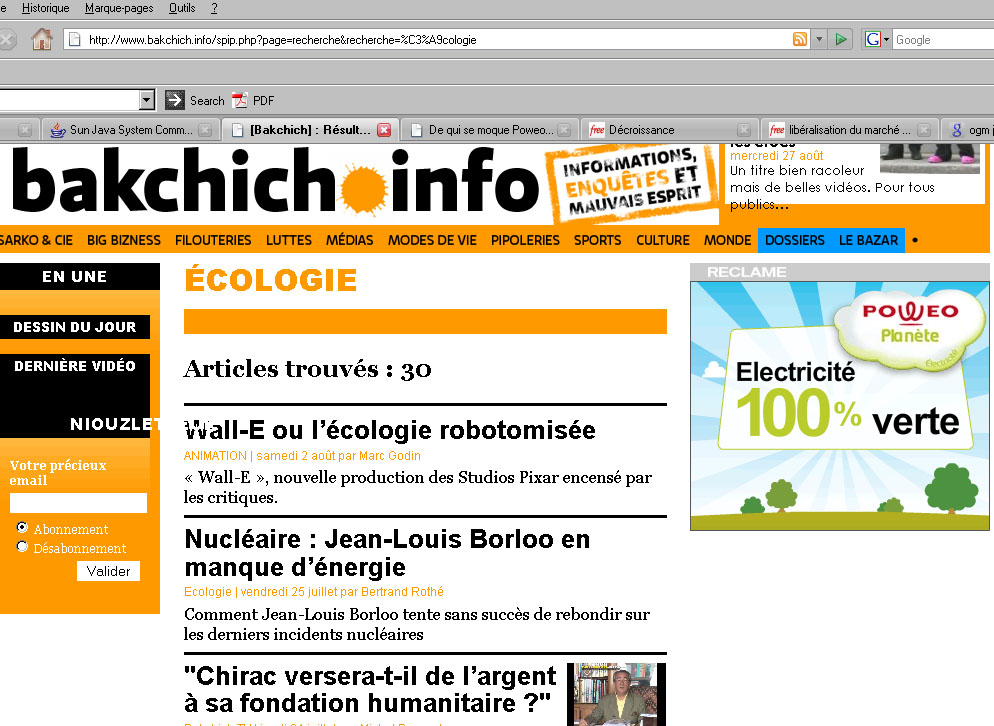Image resolution: width=994 pixels, height=726 pixels.
Task: Click the page icon beside the URL
Action: pyautogui.click(x=75, y=39)
